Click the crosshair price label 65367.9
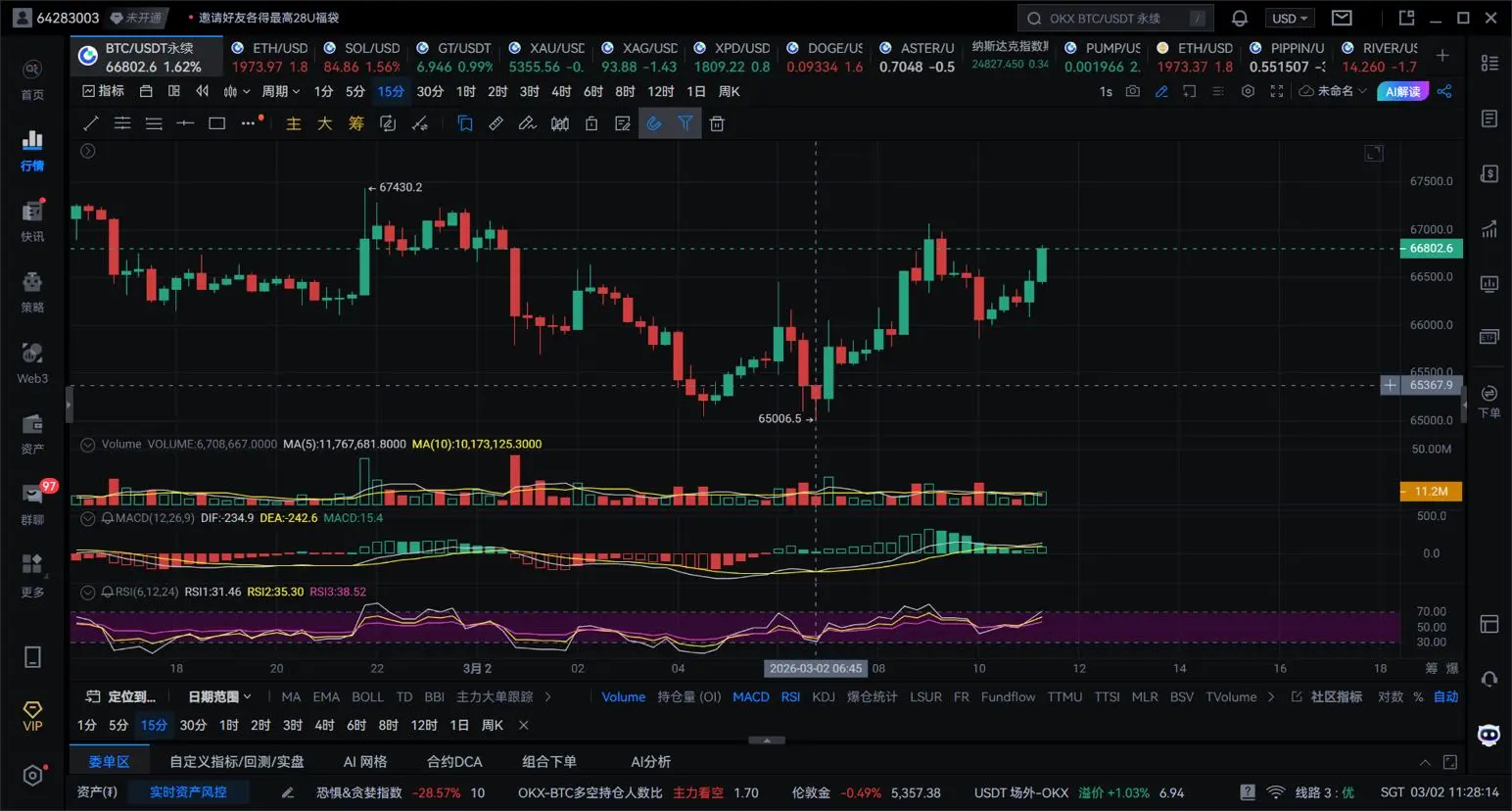The image size is (1512, 811). [x=1431, y=385]
